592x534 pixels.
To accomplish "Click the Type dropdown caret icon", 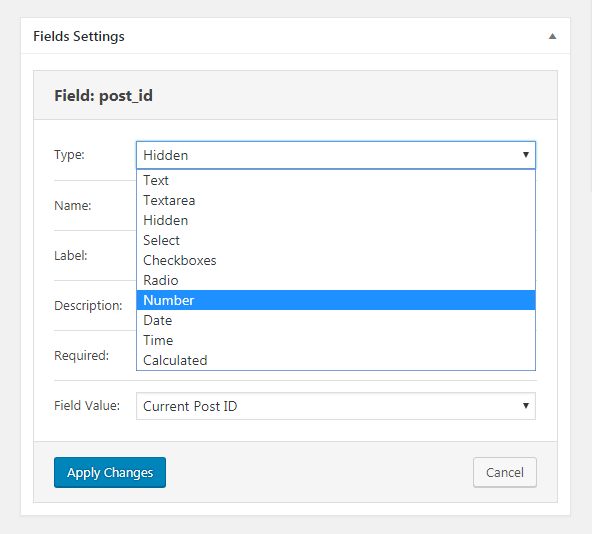I will click(526, 154).
